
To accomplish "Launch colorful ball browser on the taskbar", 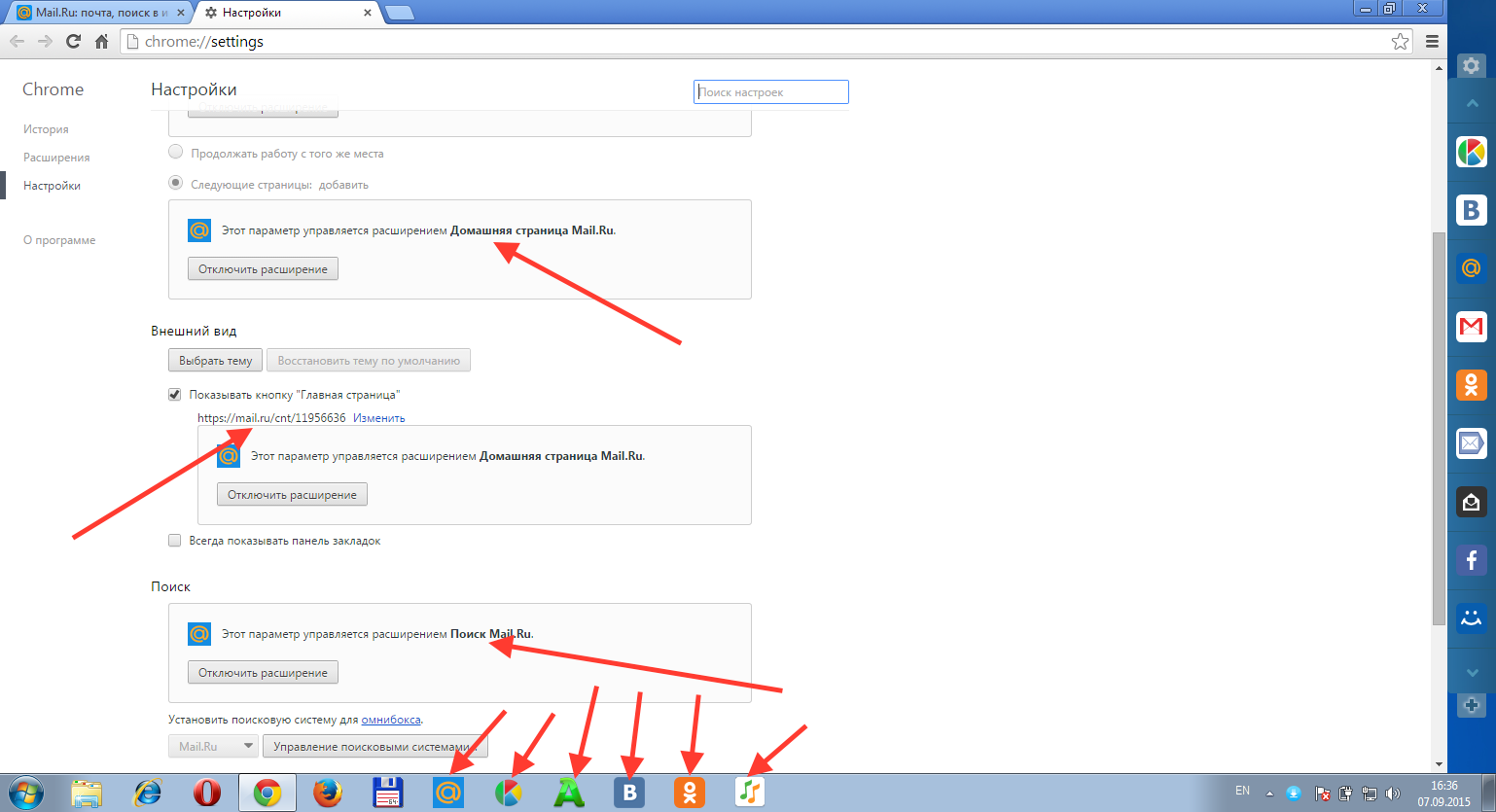I will (x=508, y=793).
